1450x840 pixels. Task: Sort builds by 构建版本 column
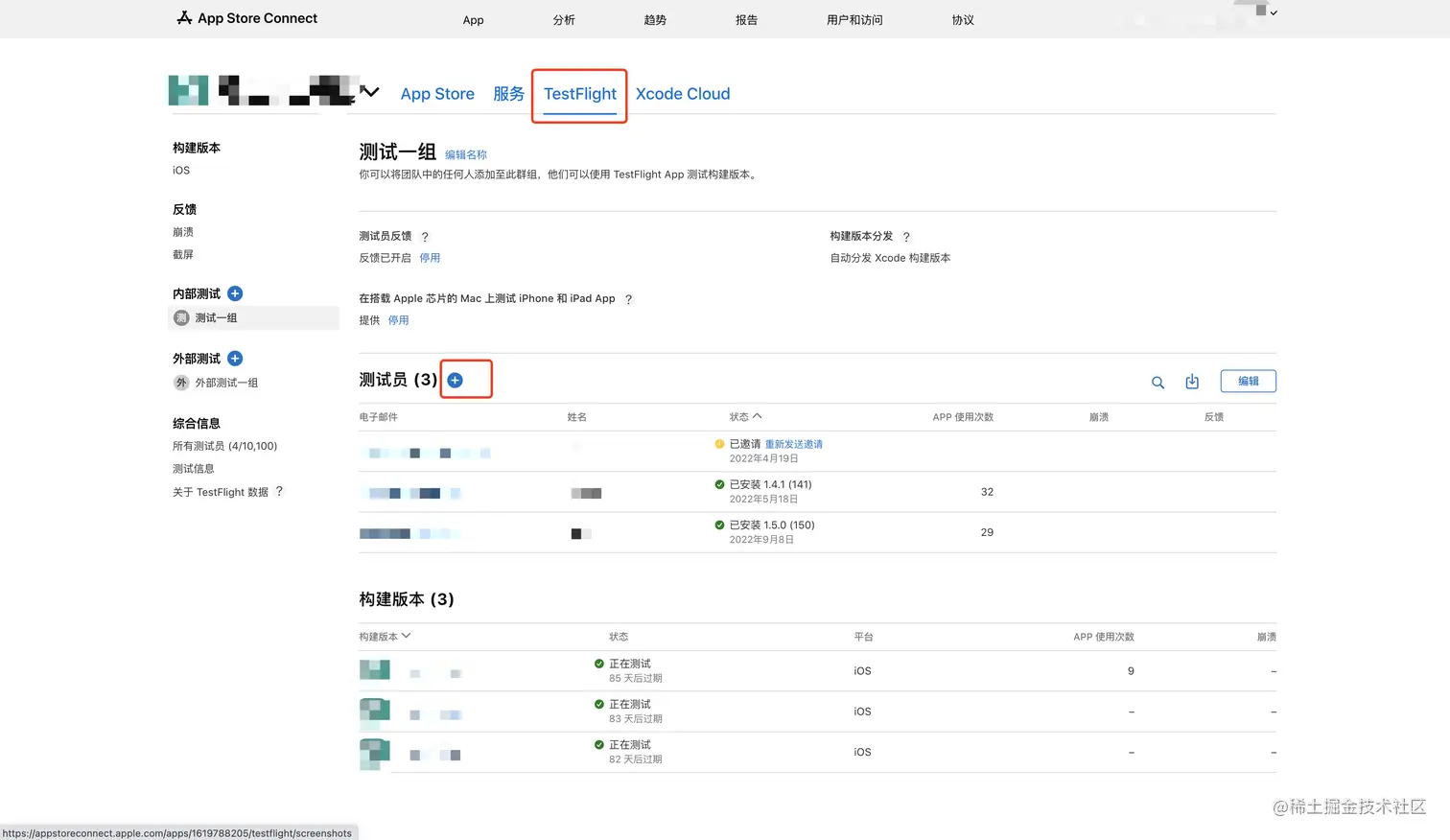pyautogui.click(x=385, y=637)
